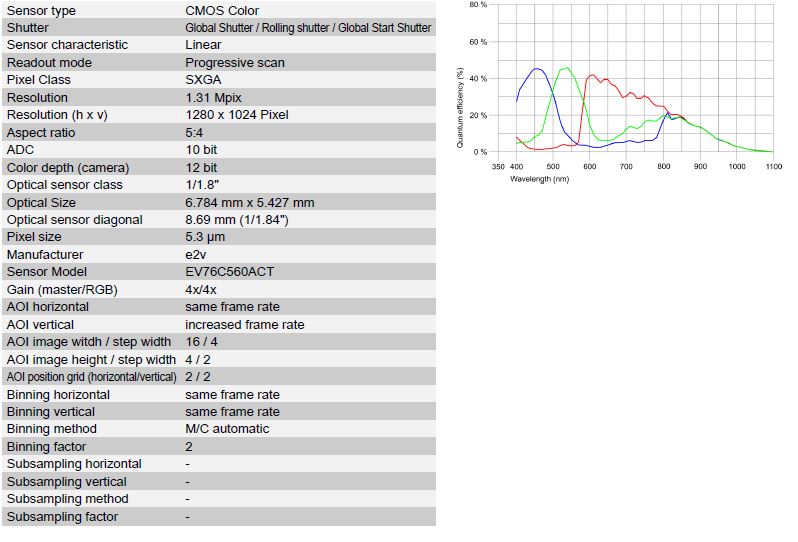Screen dimensions: 798x542
Task: Select the 'CMOS Color' sensor type value
Action: pos(222,10)
